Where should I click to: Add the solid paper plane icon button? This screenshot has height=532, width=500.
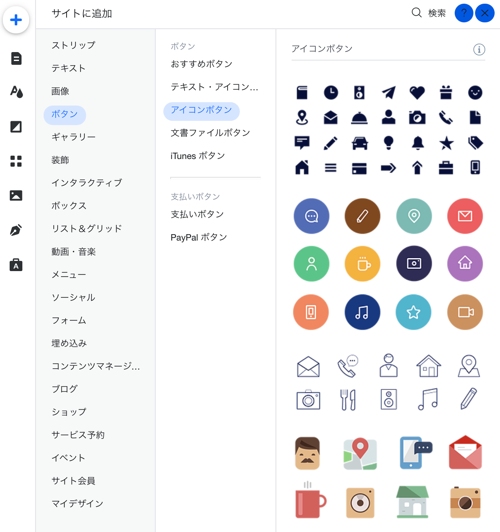[388, 92]
